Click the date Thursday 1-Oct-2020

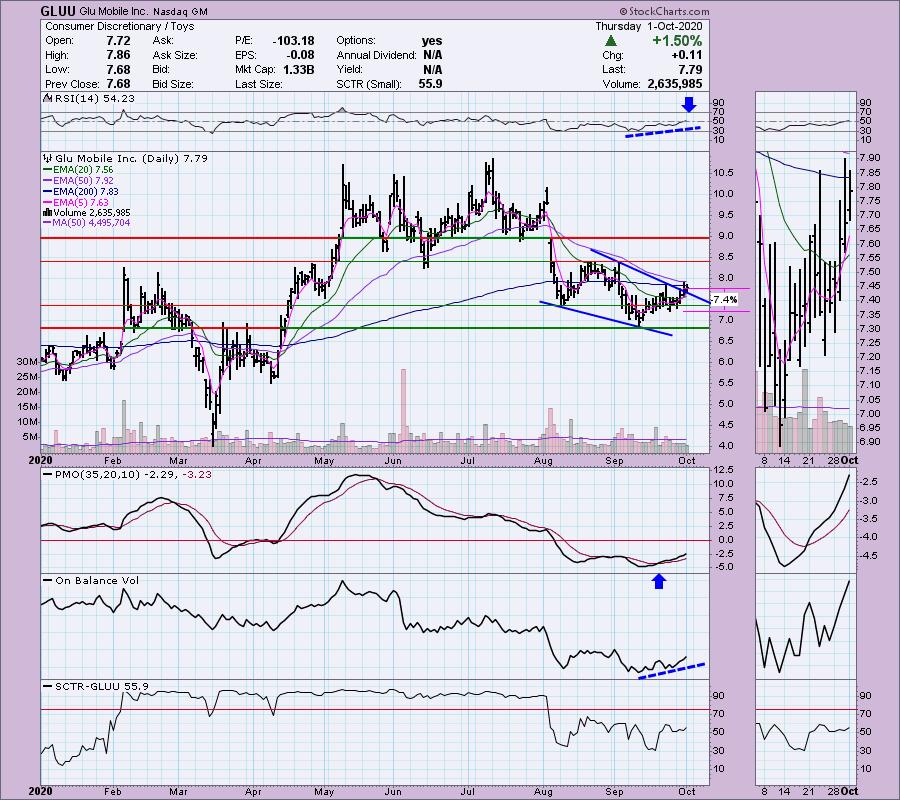[648, 26]
